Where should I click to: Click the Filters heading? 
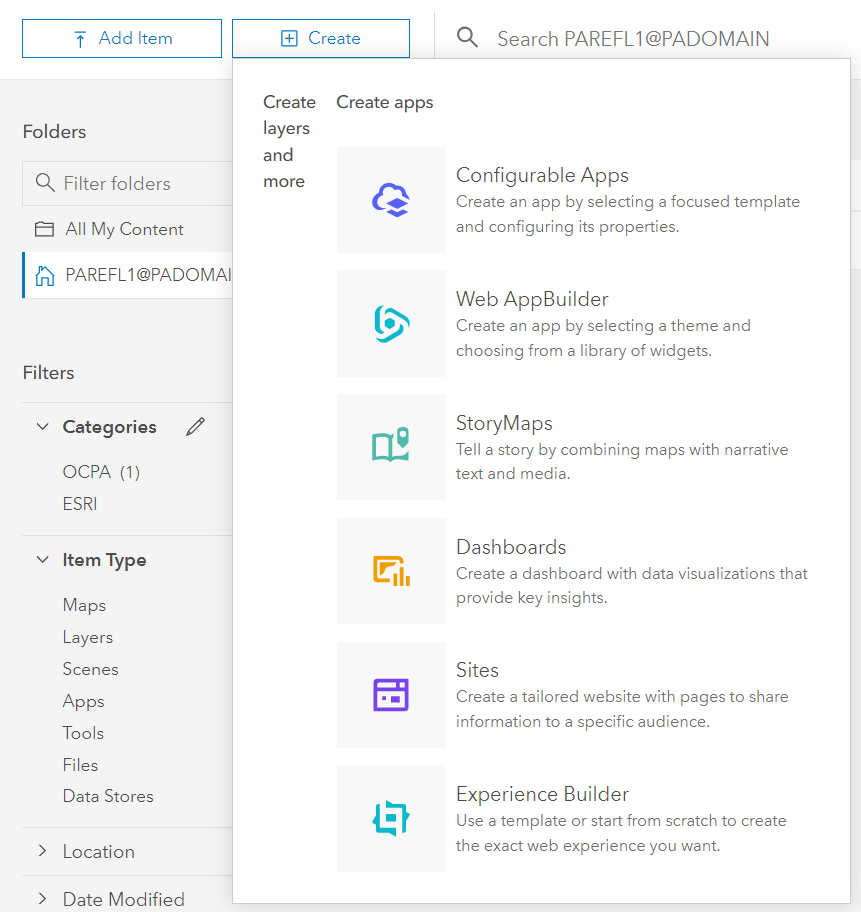click(48, 373)
